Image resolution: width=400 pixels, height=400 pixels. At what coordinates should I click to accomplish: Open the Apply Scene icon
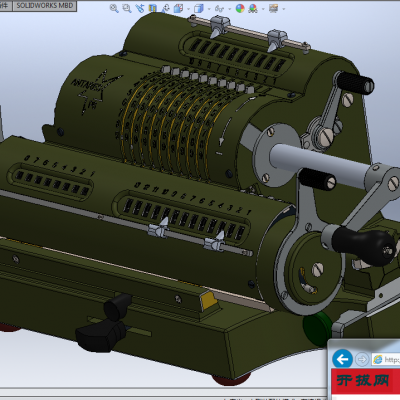[x=253, y=8]
